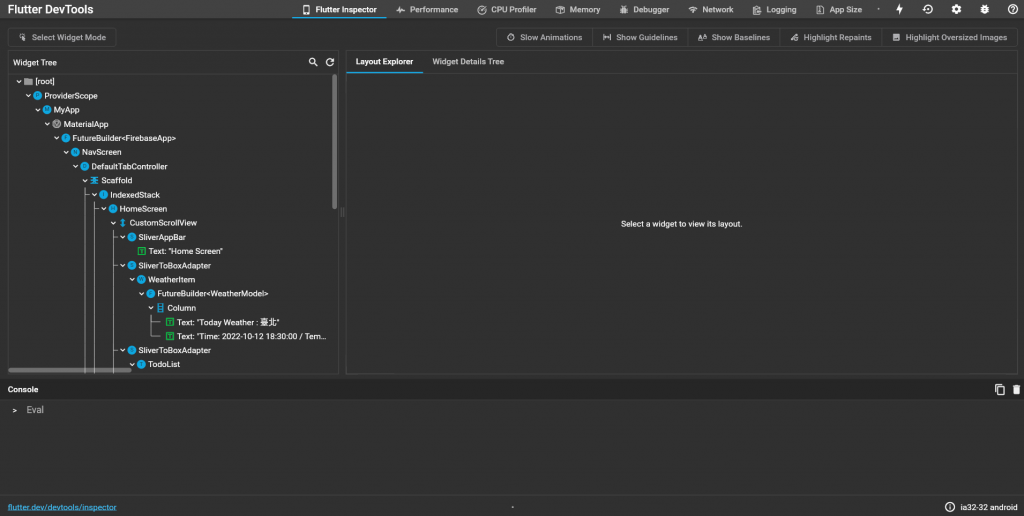The image size is (1024, 516).
Task: Toggle Highlight Oversized Images
Action: point(950,37)
